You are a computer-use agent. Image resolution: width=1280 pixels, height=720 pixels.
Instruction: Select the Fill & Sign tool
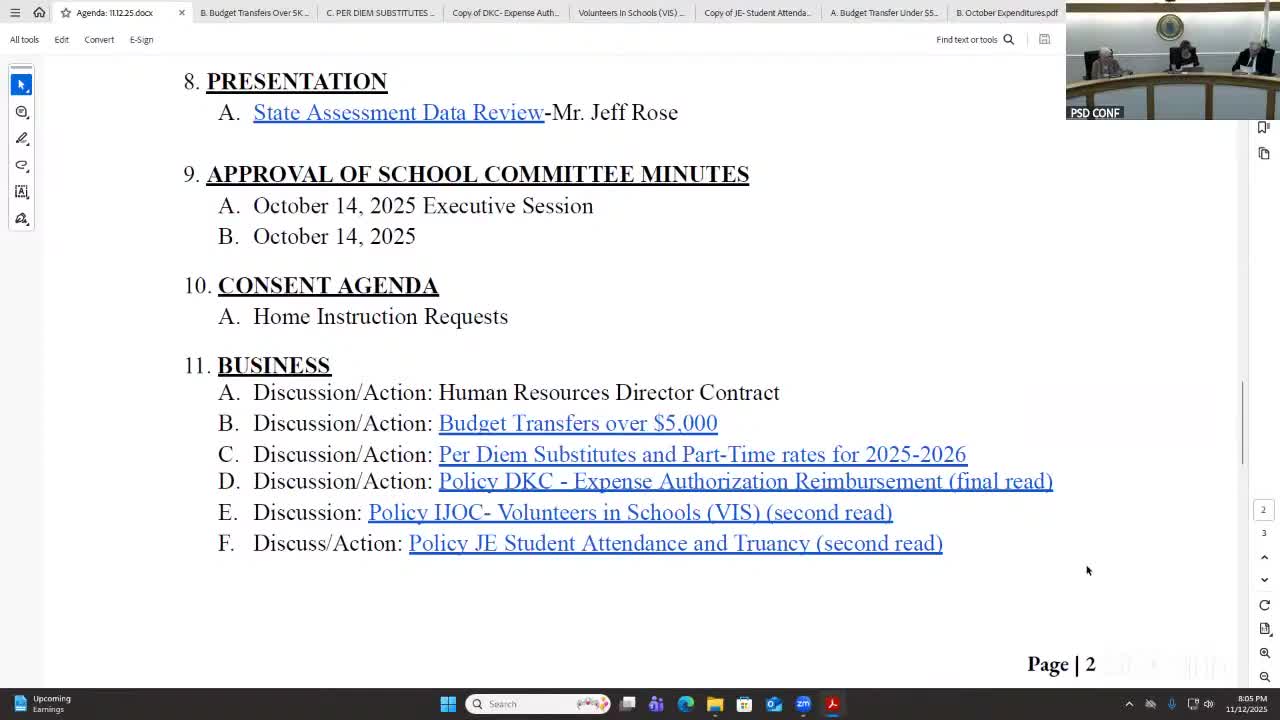pyautogui.click(x=21, y=219)
